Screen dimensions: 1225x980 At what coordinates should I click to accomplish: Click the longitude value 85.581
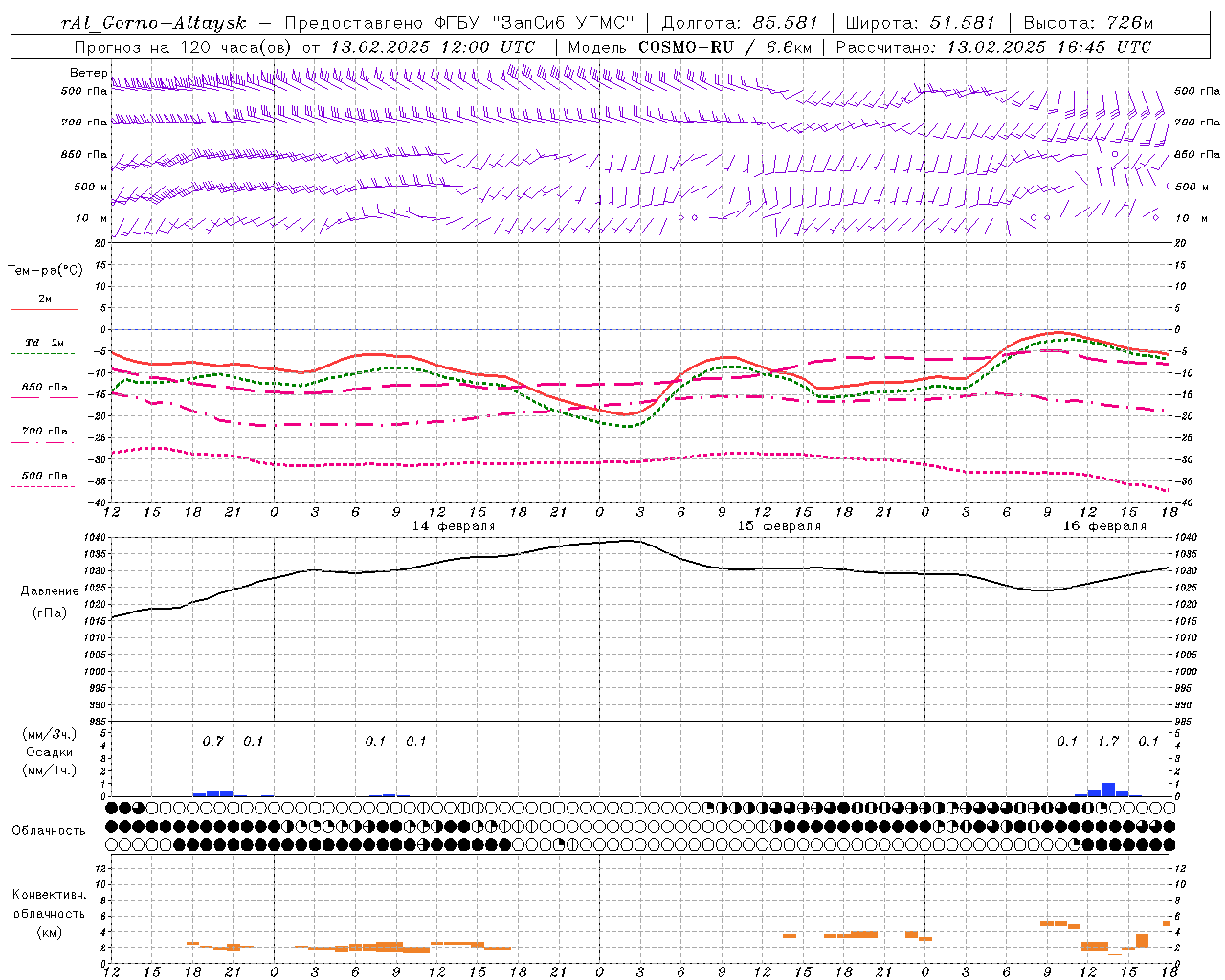pyautogui.click(x=785, y=23)
